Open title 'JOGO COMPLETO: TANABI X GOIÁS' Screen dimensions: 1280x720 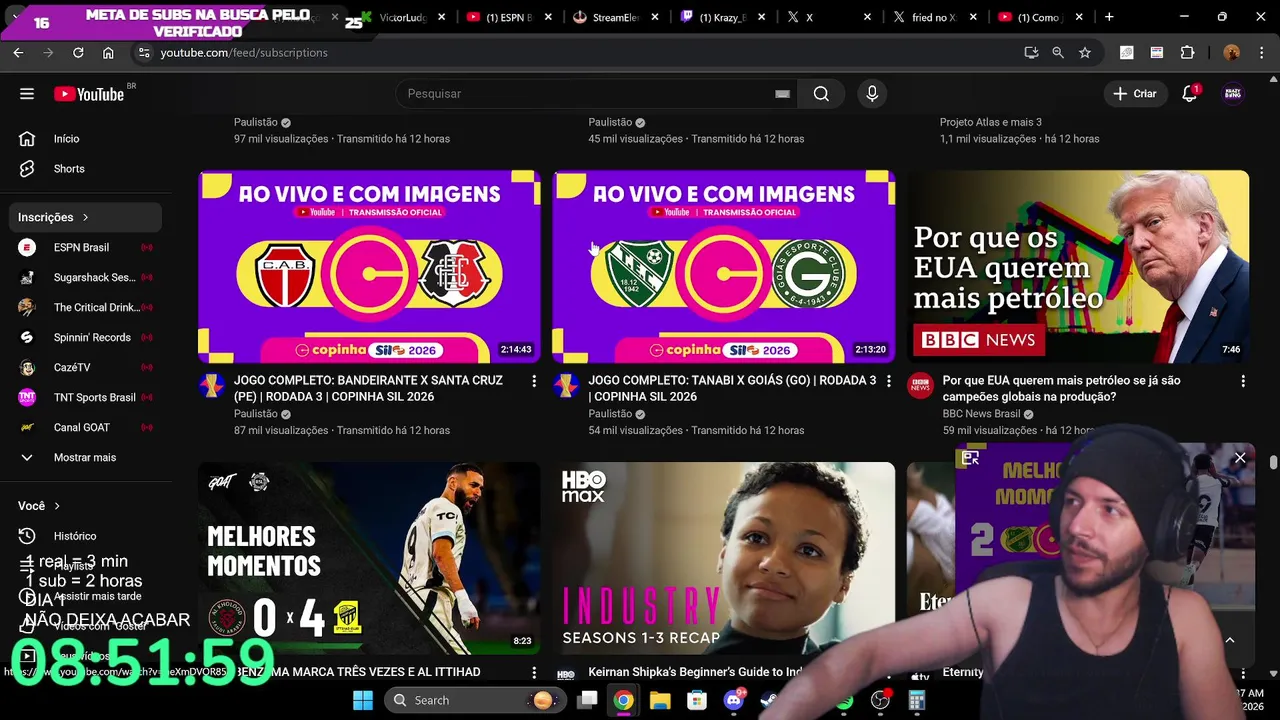tap(732, 389)
